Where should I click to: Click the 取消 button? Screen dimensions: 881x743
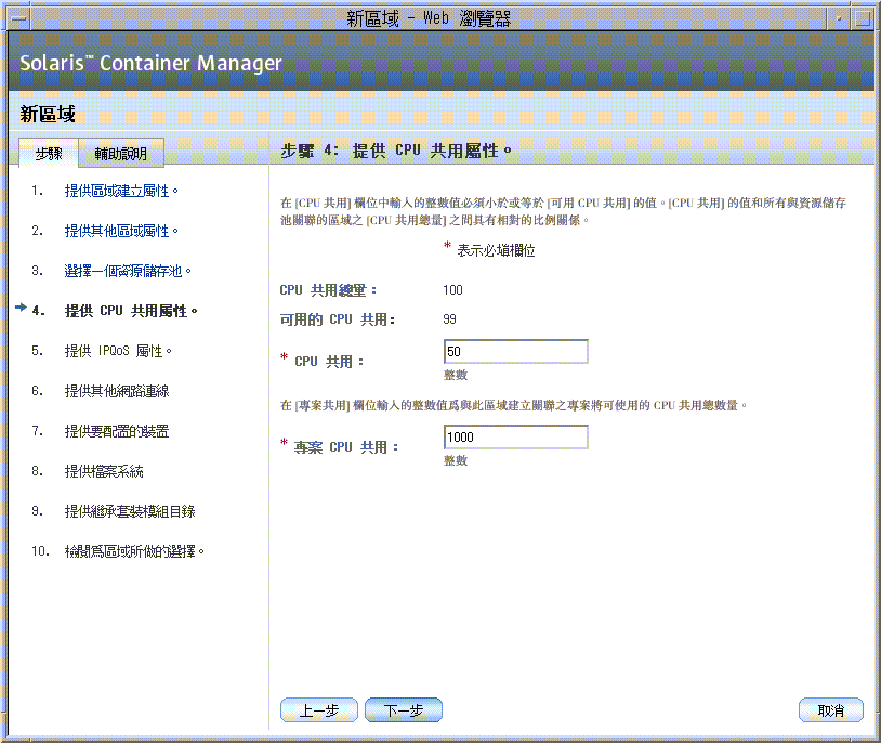click(830, 710)
